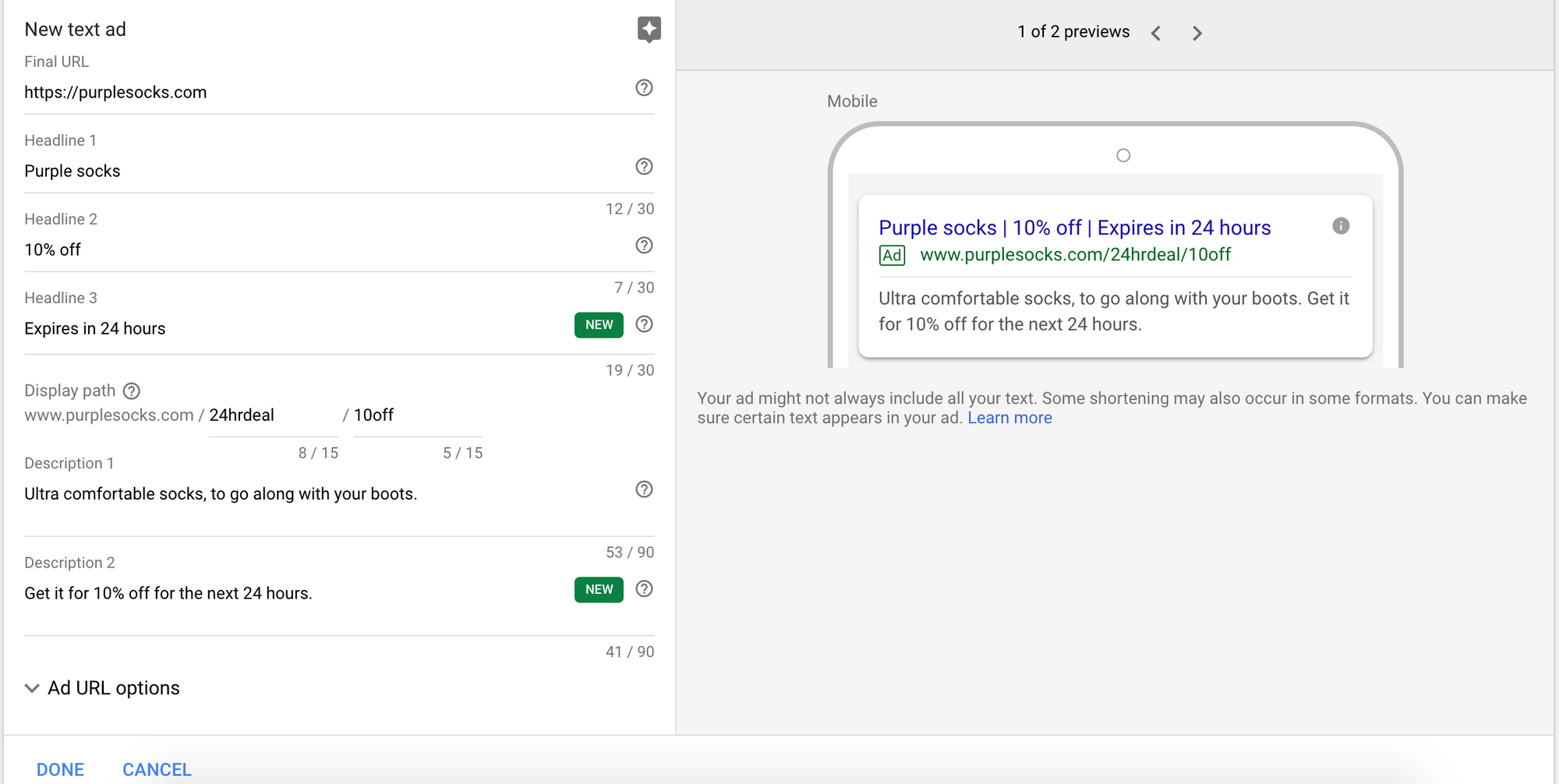Click the DONE button

pyautogui.click(x=60, y=769)
